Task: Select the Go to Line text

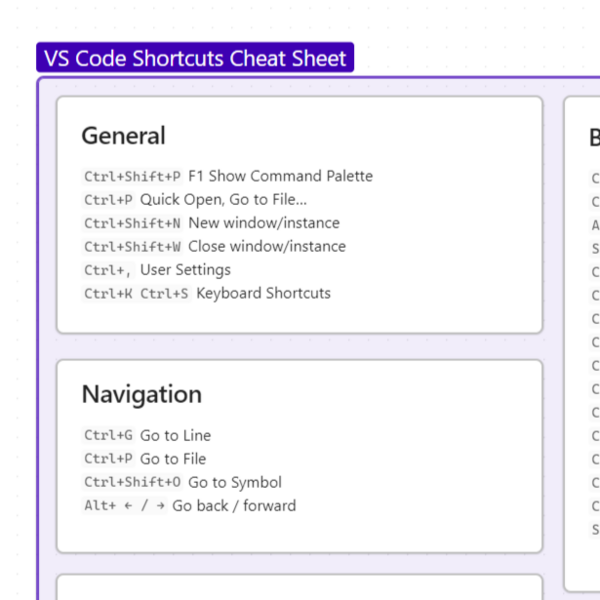Action: pyautogui.click(x=175, y=435)
